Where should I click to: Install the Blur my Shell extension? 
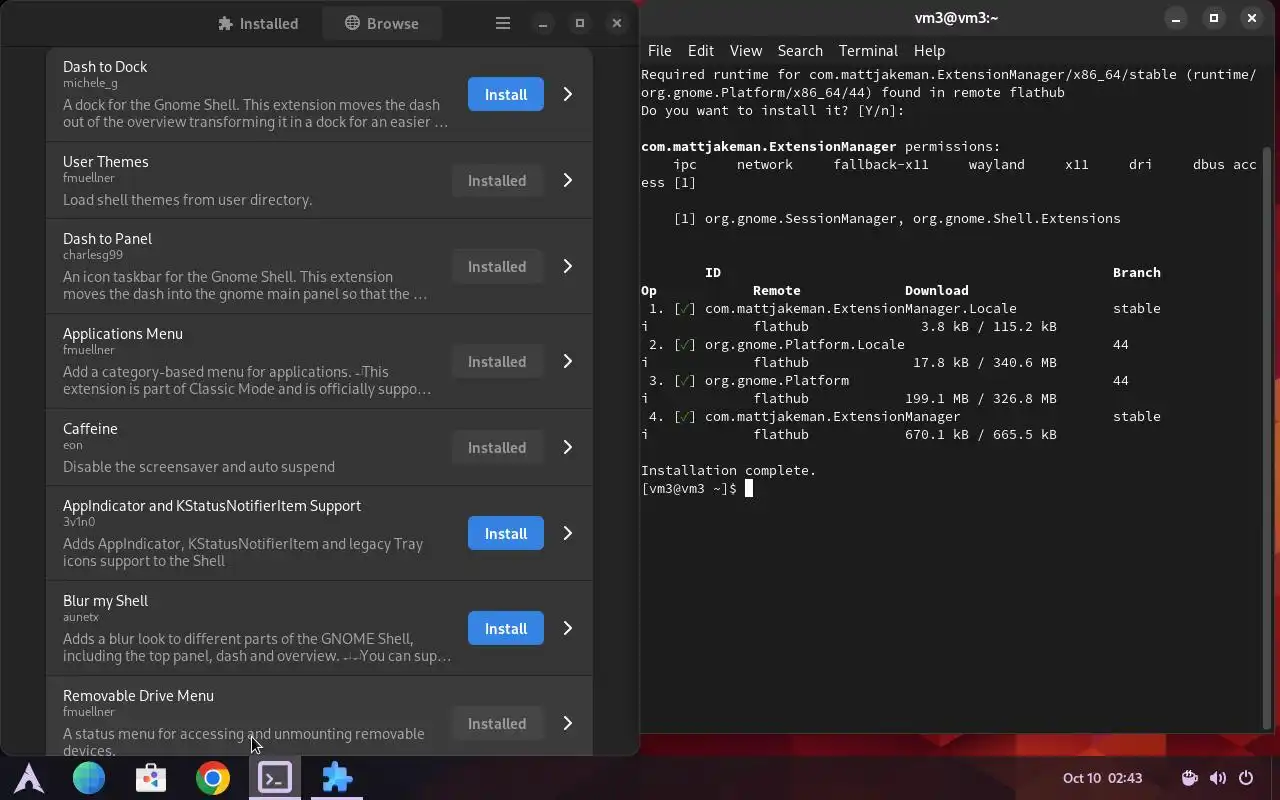coord(506,628)
